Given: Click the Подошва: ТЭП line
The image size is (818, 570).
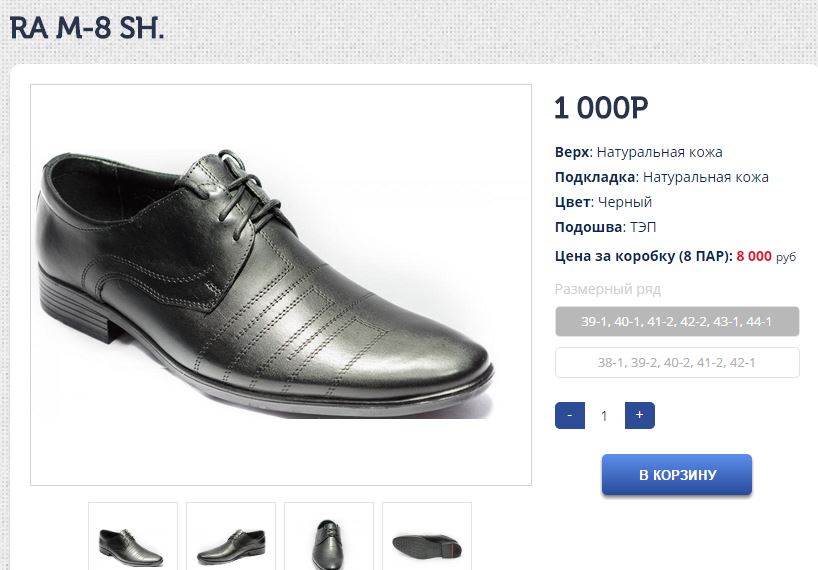Looking at the screenshot, I should (x=605, y=227).
